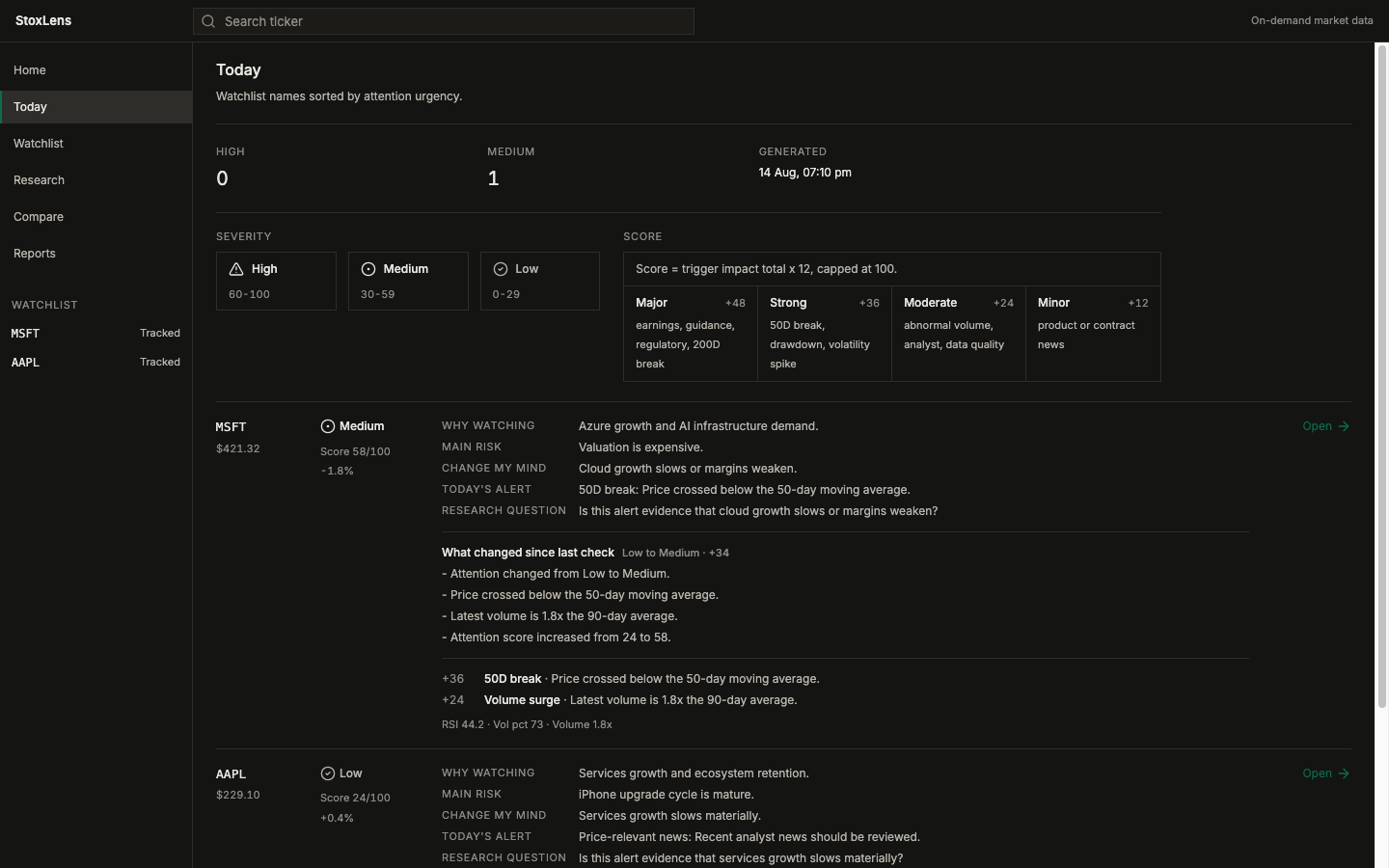
Task: Click 'Watchlist names sorted by attention urgency.'
Action: click(340, 96)
